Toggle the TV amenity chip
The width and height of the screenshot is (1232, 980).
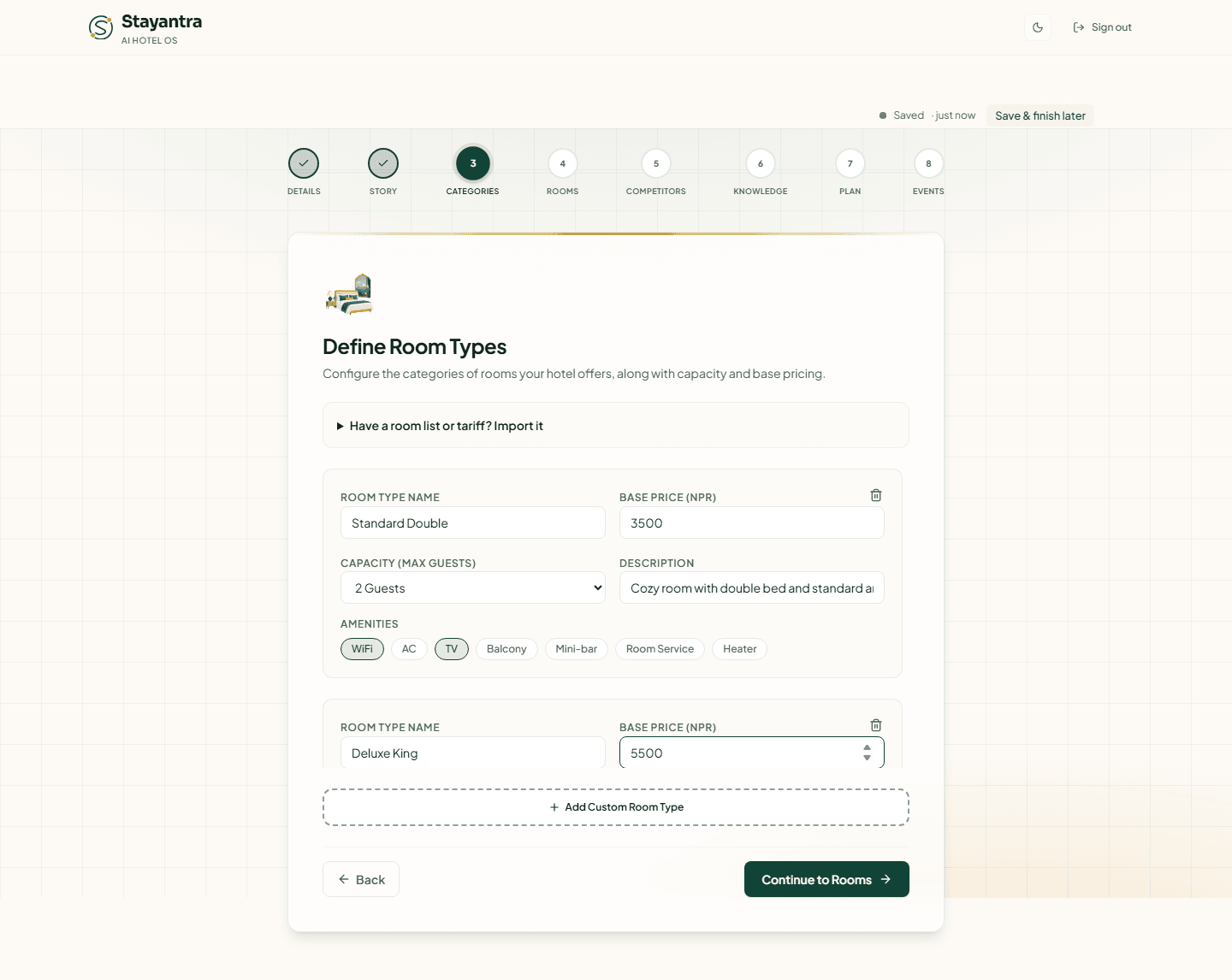click(x=452, y=649)
